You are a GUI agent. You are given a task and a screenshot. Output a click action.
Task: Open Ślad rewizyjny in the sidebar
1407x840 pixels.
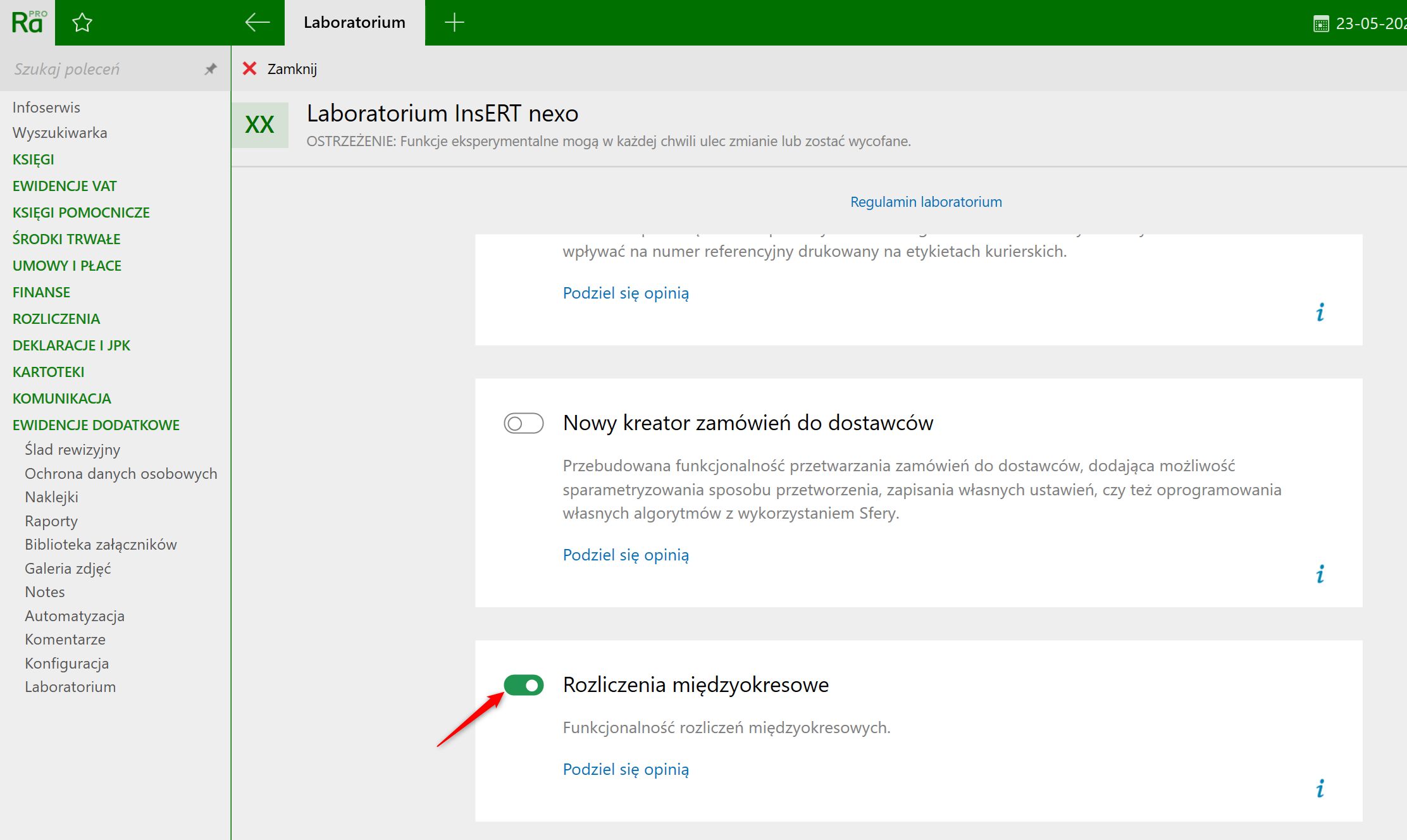[72, 450]
